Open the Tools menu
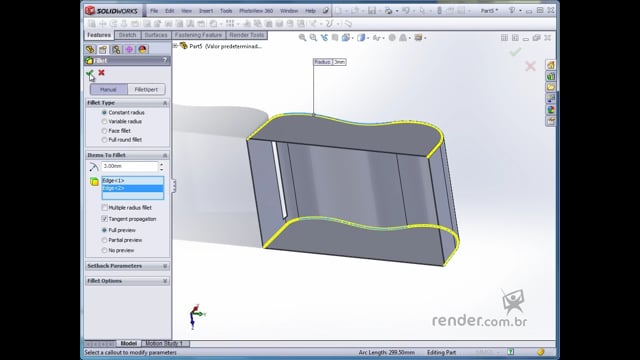This screenshot has width=640, height=360. tap(226, 11)
